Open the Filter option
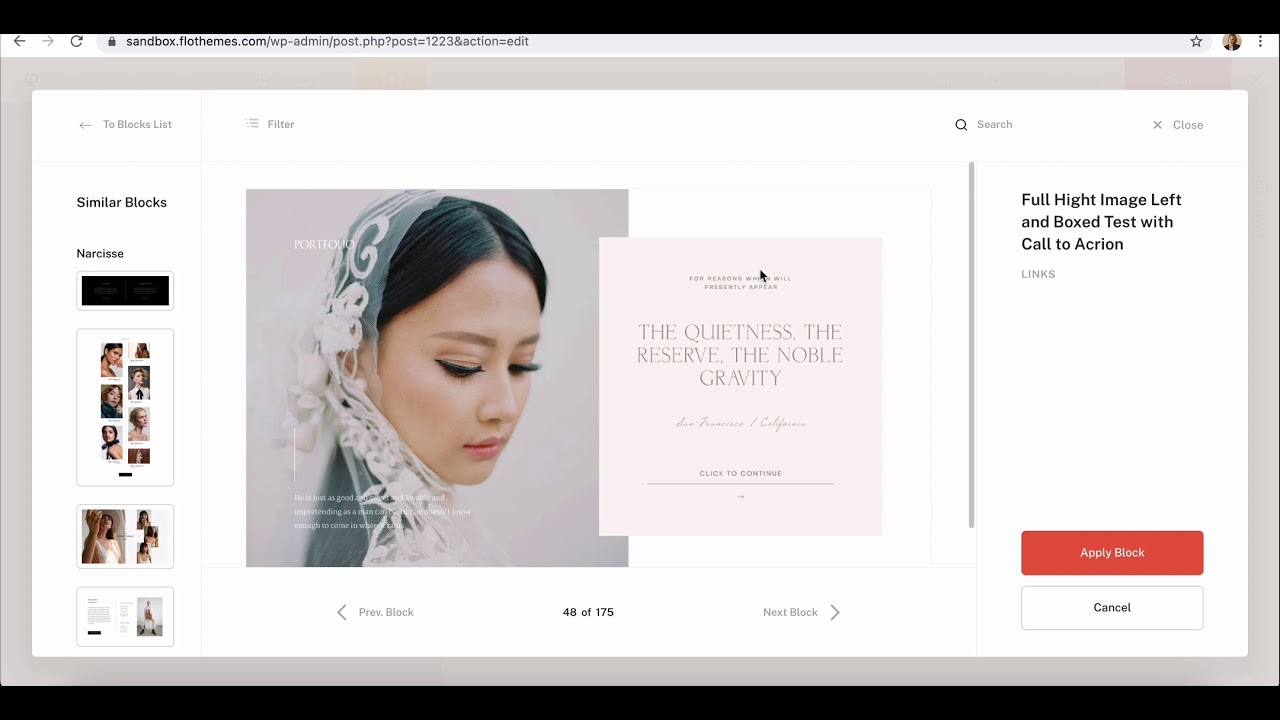 pos(280,124)
